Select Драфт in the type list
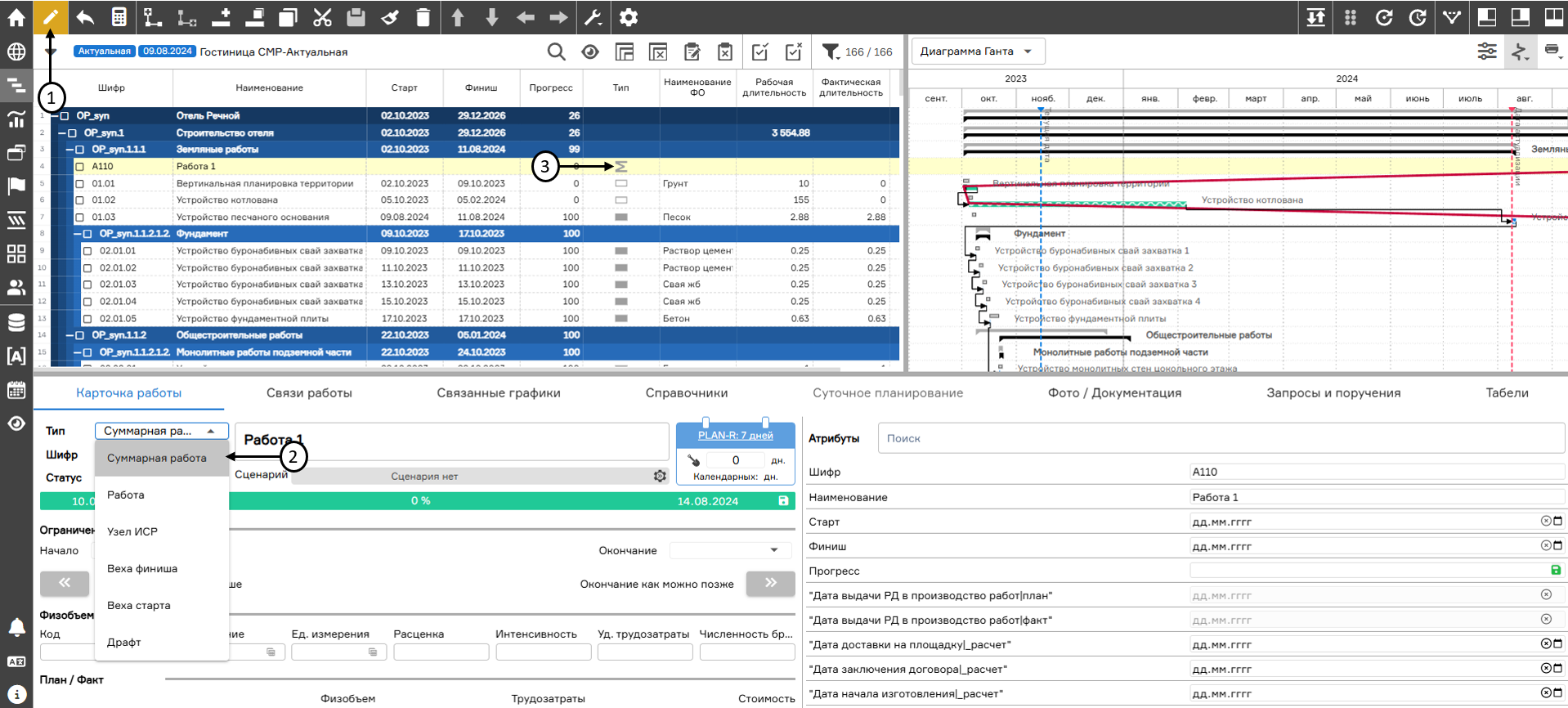 pyautogui.click(x=162, y=642)
